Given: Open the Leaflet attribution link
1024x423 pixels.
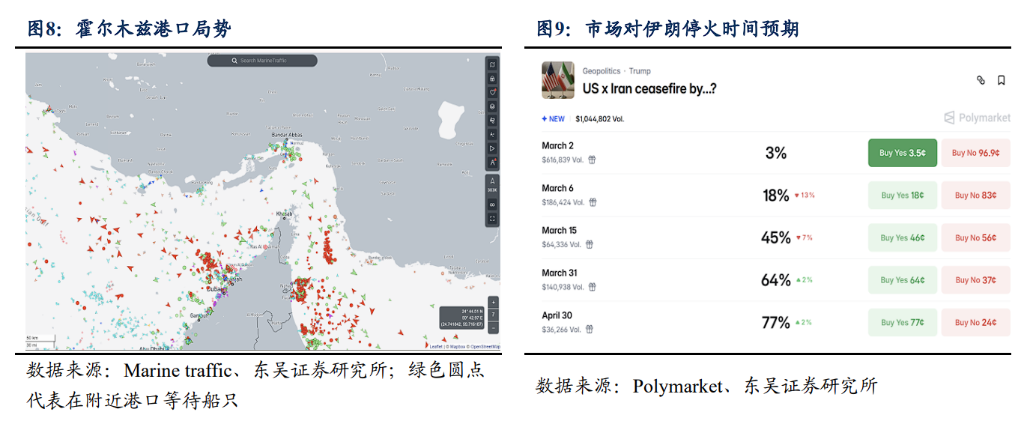Looking at the screenshot, I should 436,347.
